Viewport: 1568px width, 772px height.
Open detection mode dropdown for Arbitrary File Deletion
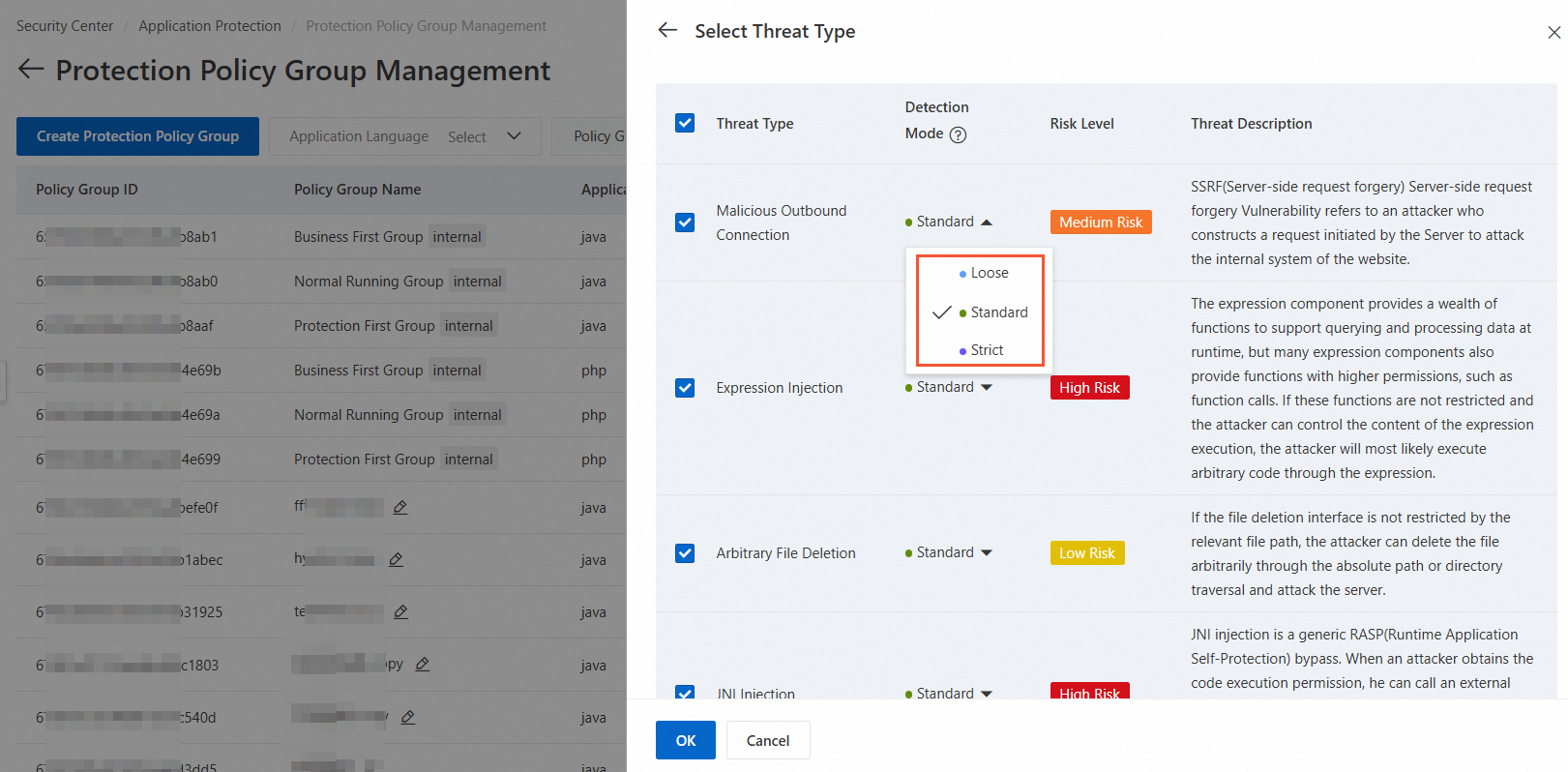[x=949, y=552]
